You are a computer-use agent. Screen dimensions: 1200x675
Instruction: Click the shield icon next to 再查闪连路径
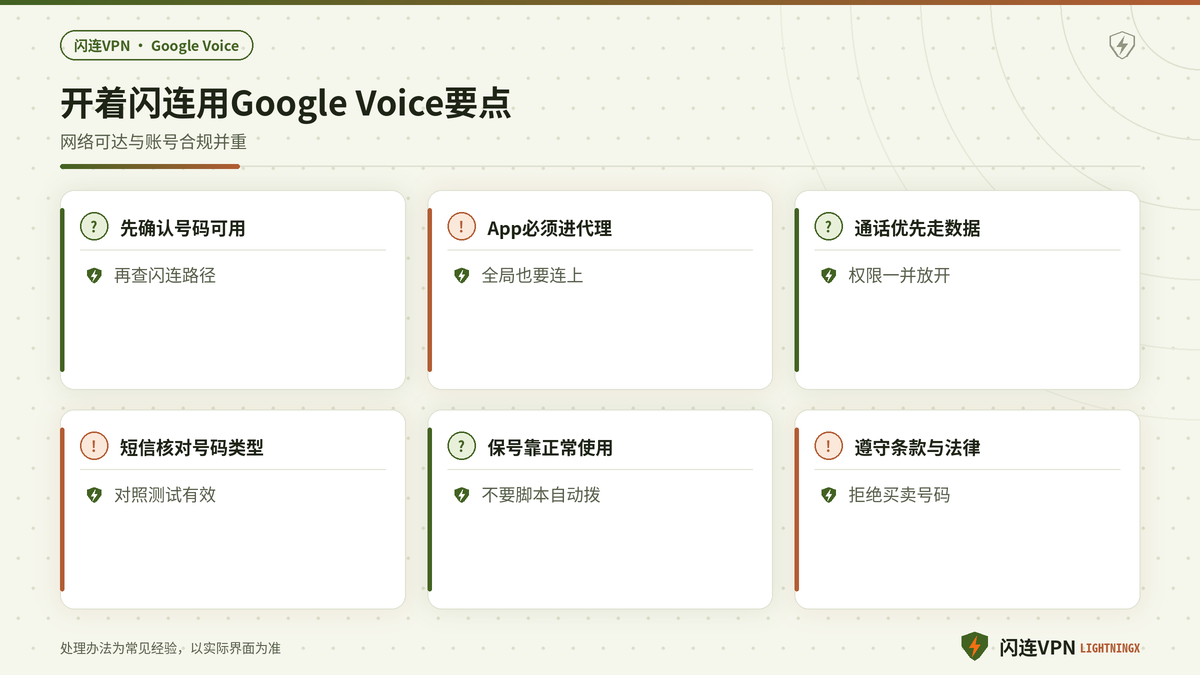[94, 275]
